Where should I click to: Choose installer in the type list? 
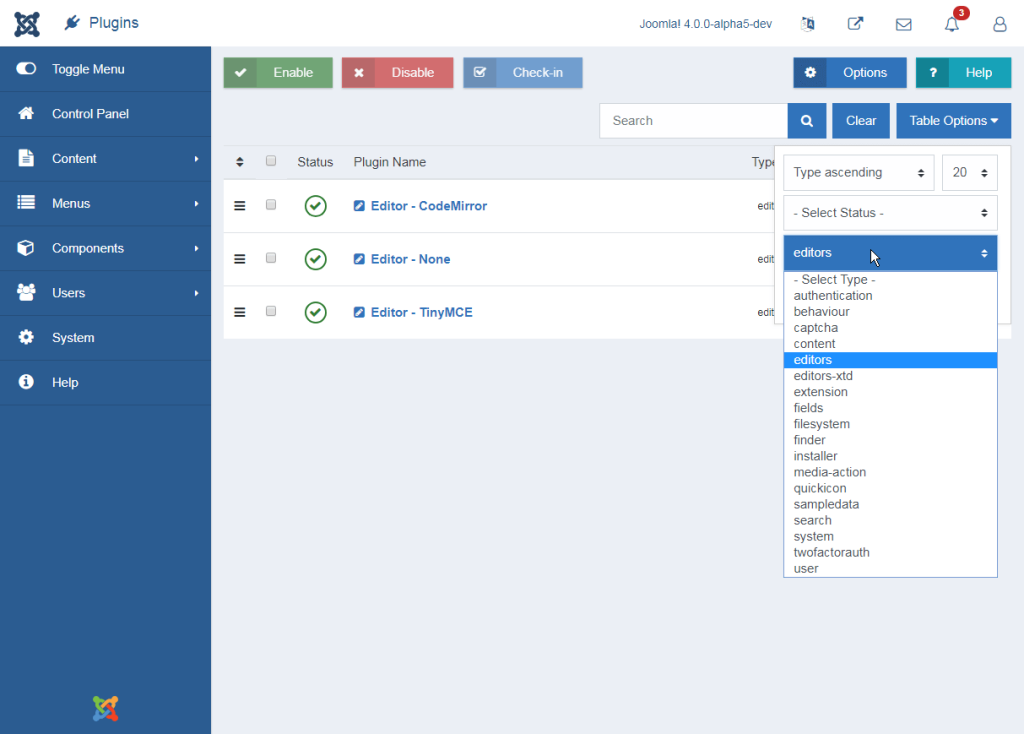pos(890,456)
